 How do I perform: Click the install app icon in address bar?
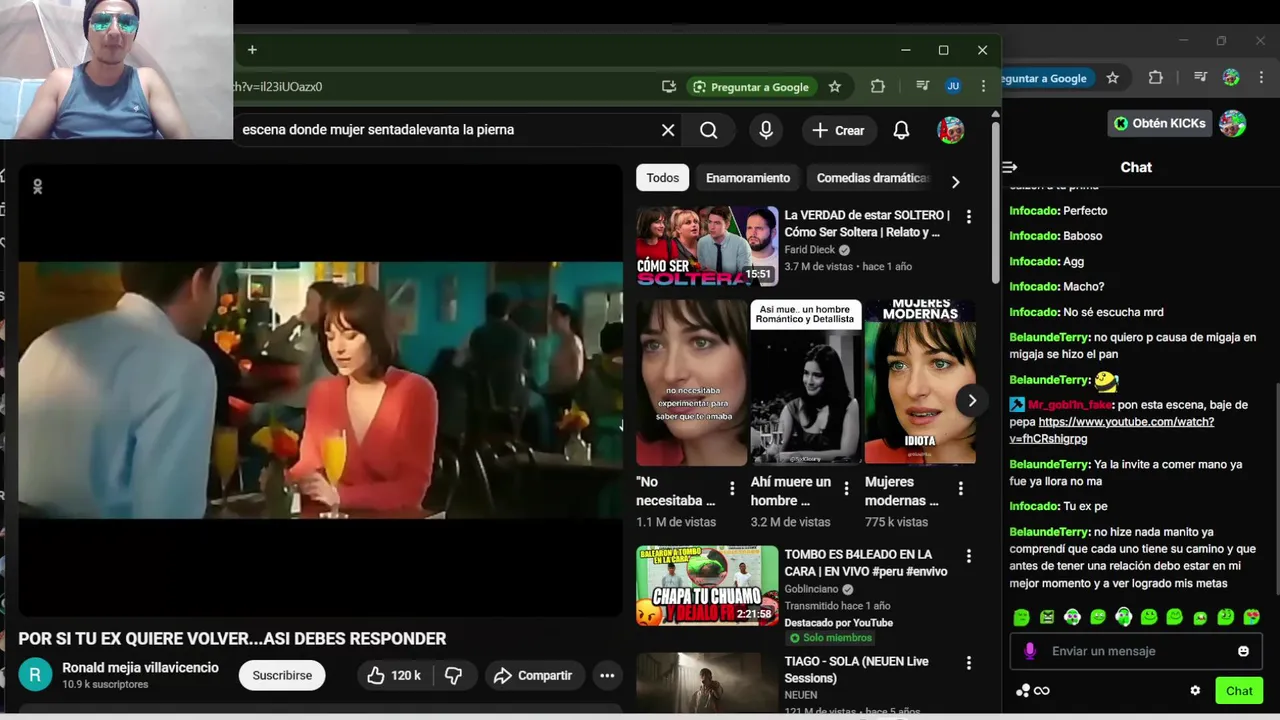point(669,87)
